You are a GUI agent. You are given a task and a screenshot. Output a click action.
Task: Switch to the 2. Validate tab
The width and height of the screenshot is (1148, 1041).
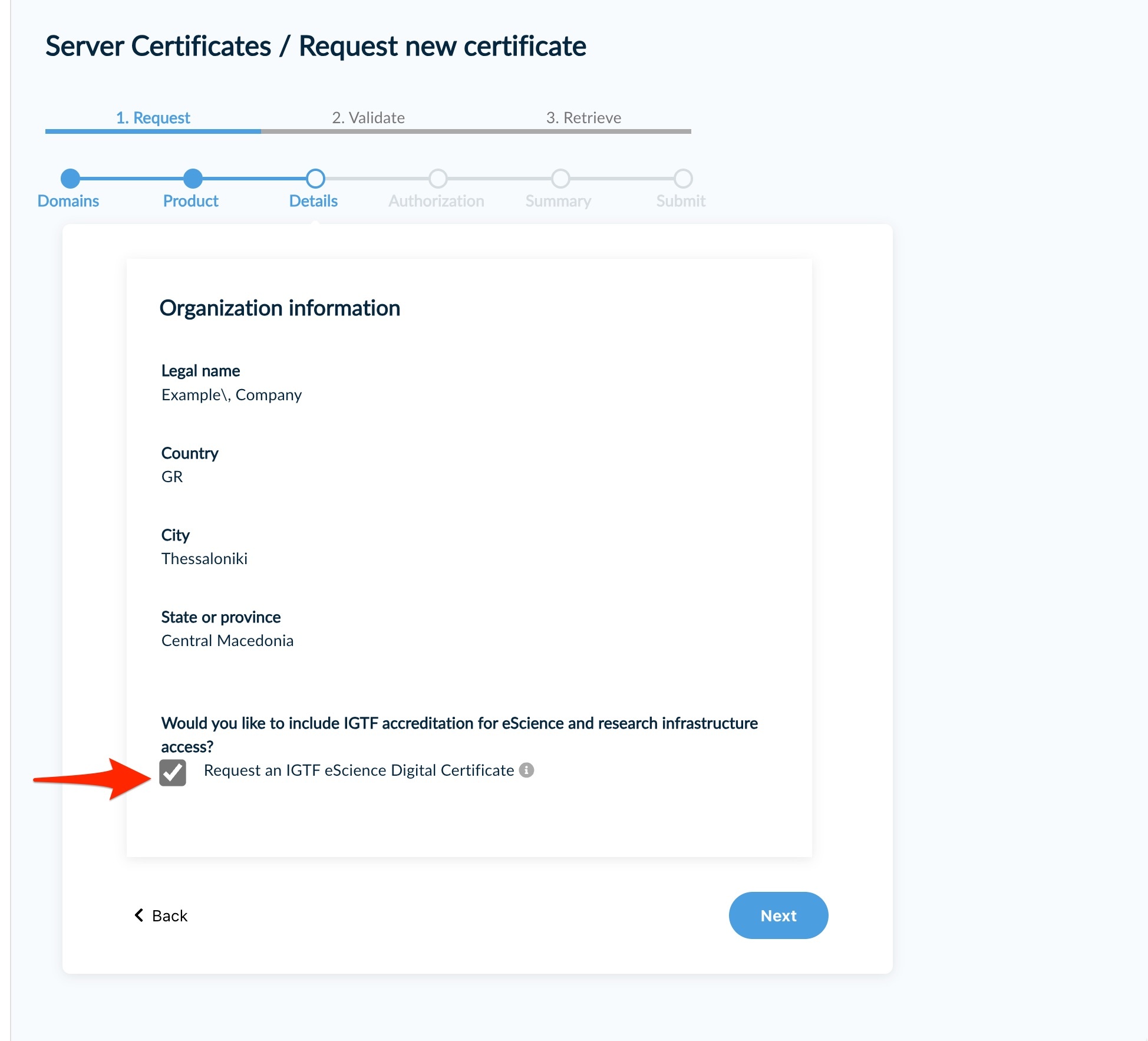pos(368,118)
